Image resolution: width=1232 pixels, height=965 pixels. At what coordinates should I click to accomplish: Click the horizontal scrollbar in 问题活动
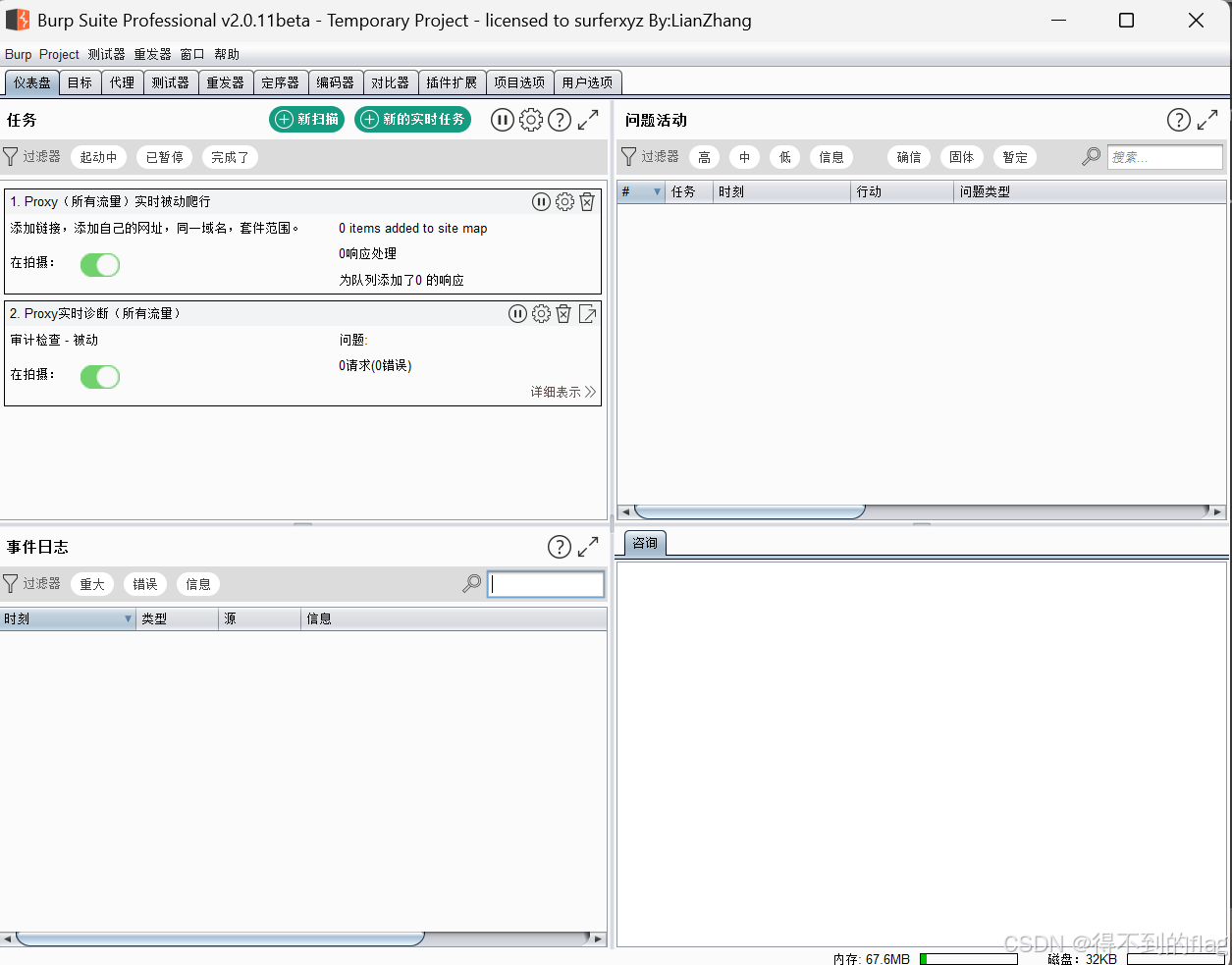tap(750, 511)
